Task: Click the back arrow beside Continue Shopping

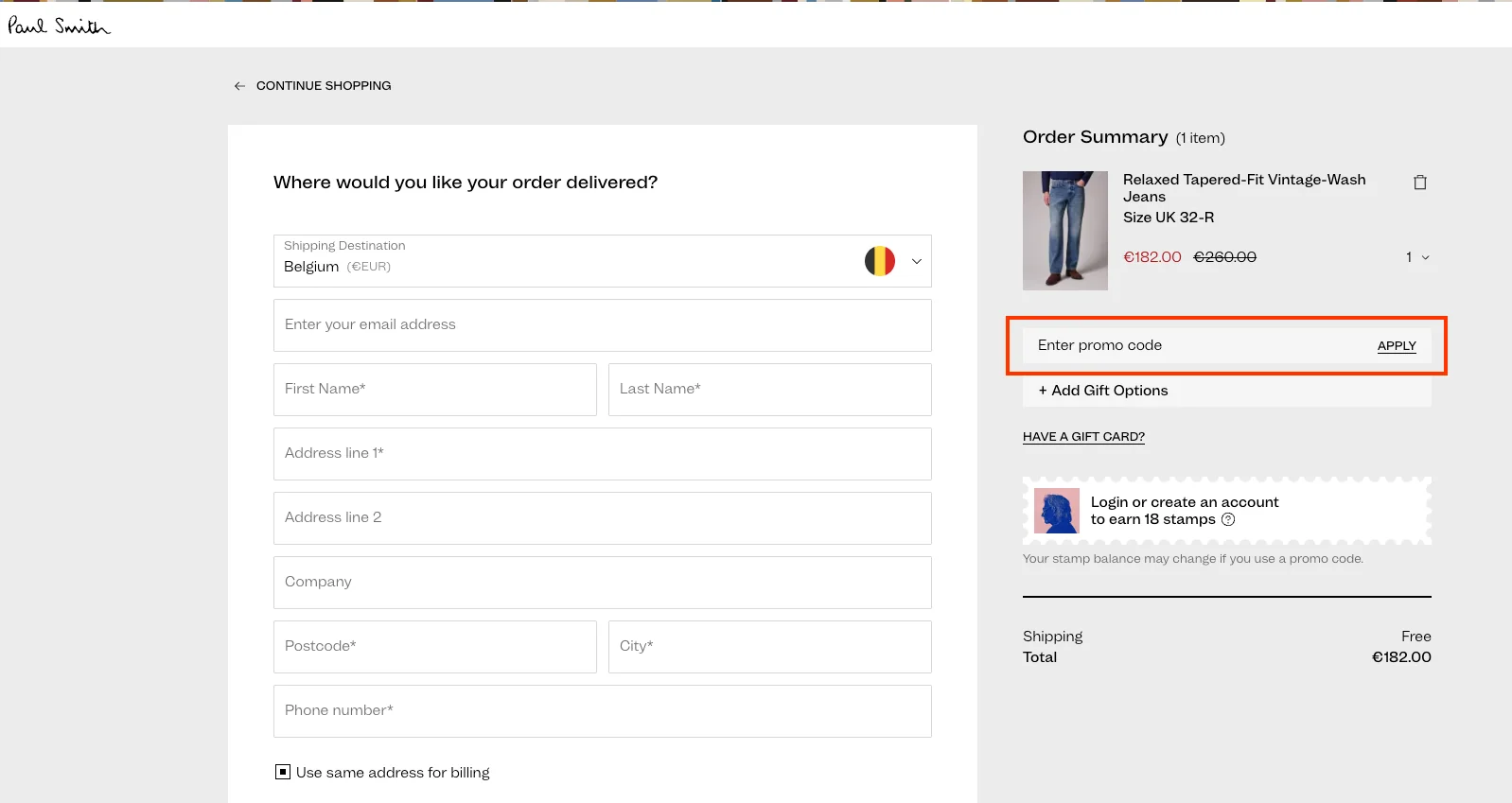Action: point(239,86)
